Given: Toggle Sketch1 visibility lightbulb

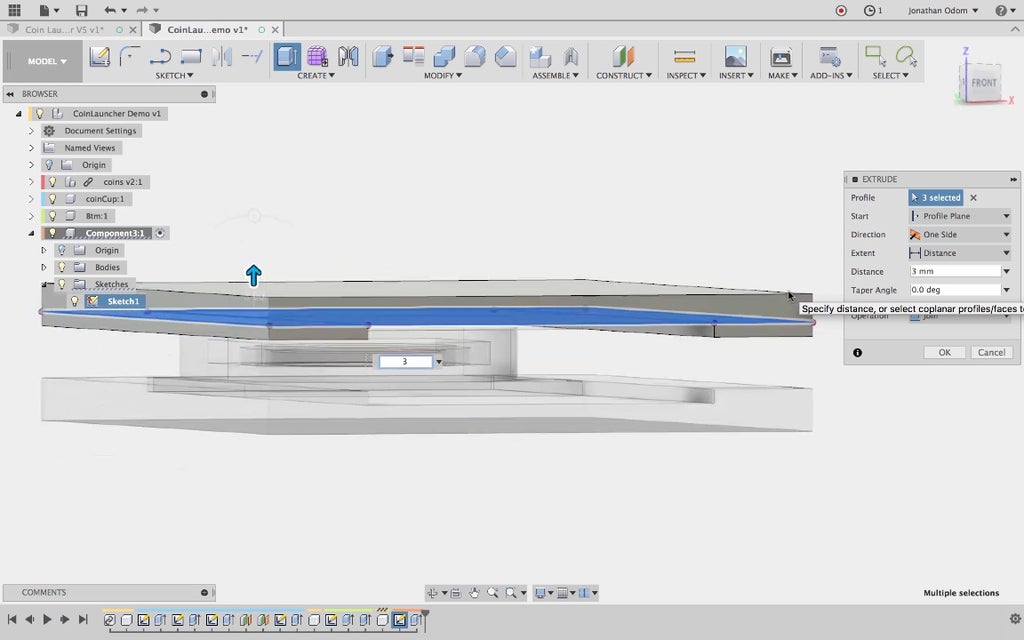Looking at the screenshot, I should [74, 301].
